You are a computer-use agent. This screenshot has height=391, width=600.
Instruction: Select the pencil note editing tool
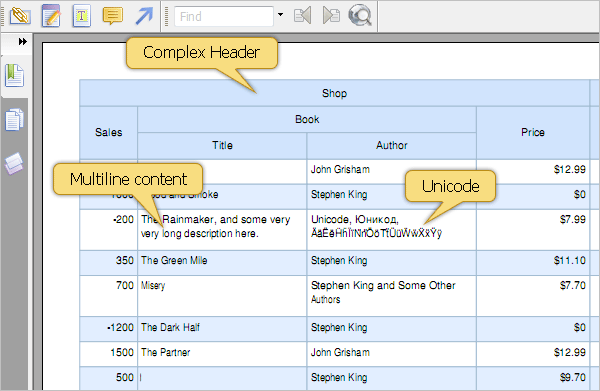click(51, 16)
